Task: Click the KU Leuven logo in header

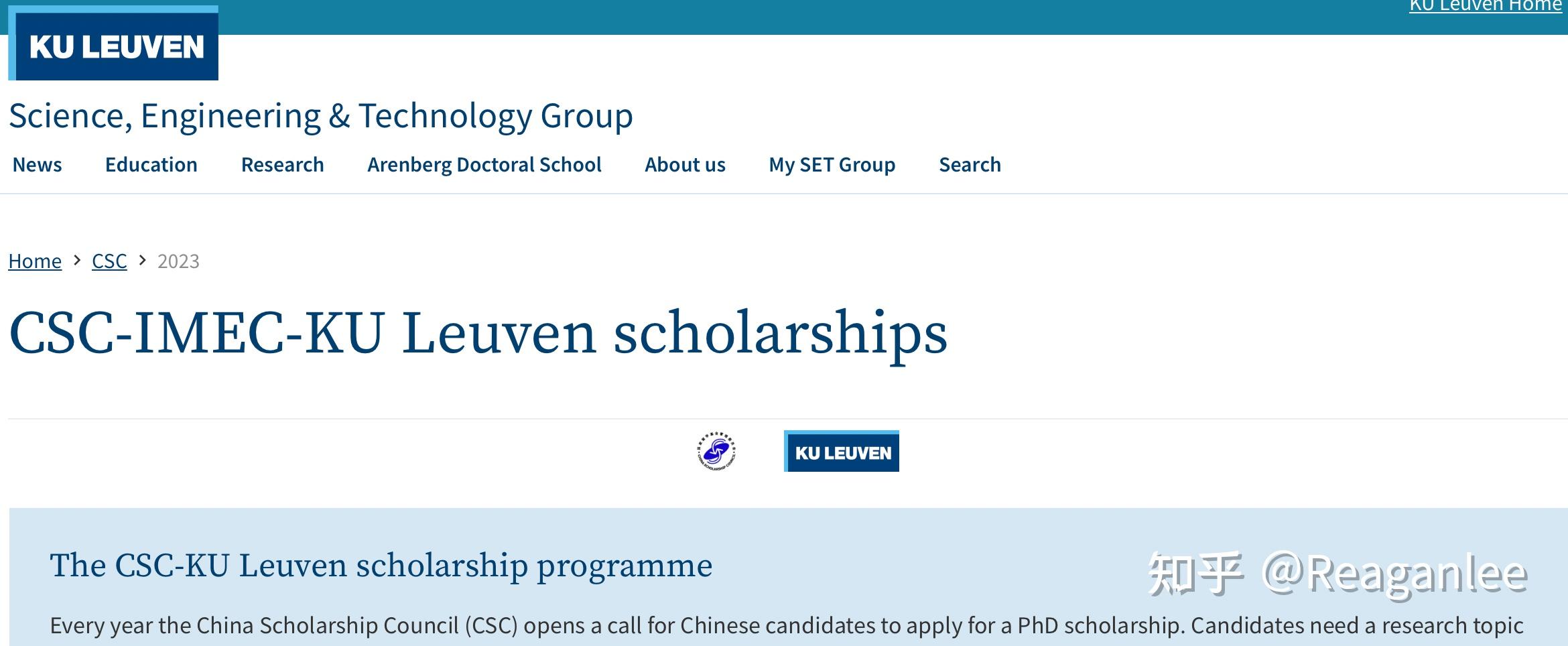Action: coord(114,45)
